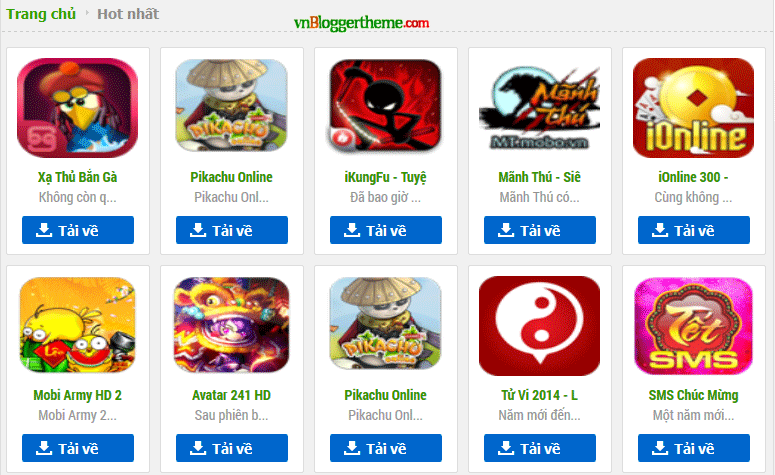Download Xạ Thủ Bắn Gà via Tải về
Image resolution: width=775 pixels, height=475 pixels.
(x=78, y=230)
